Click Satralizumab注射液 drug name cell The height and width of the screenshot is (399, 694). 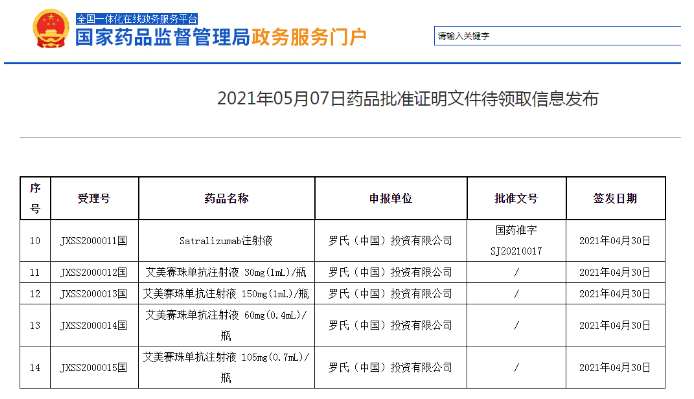(x=227, y=240)
